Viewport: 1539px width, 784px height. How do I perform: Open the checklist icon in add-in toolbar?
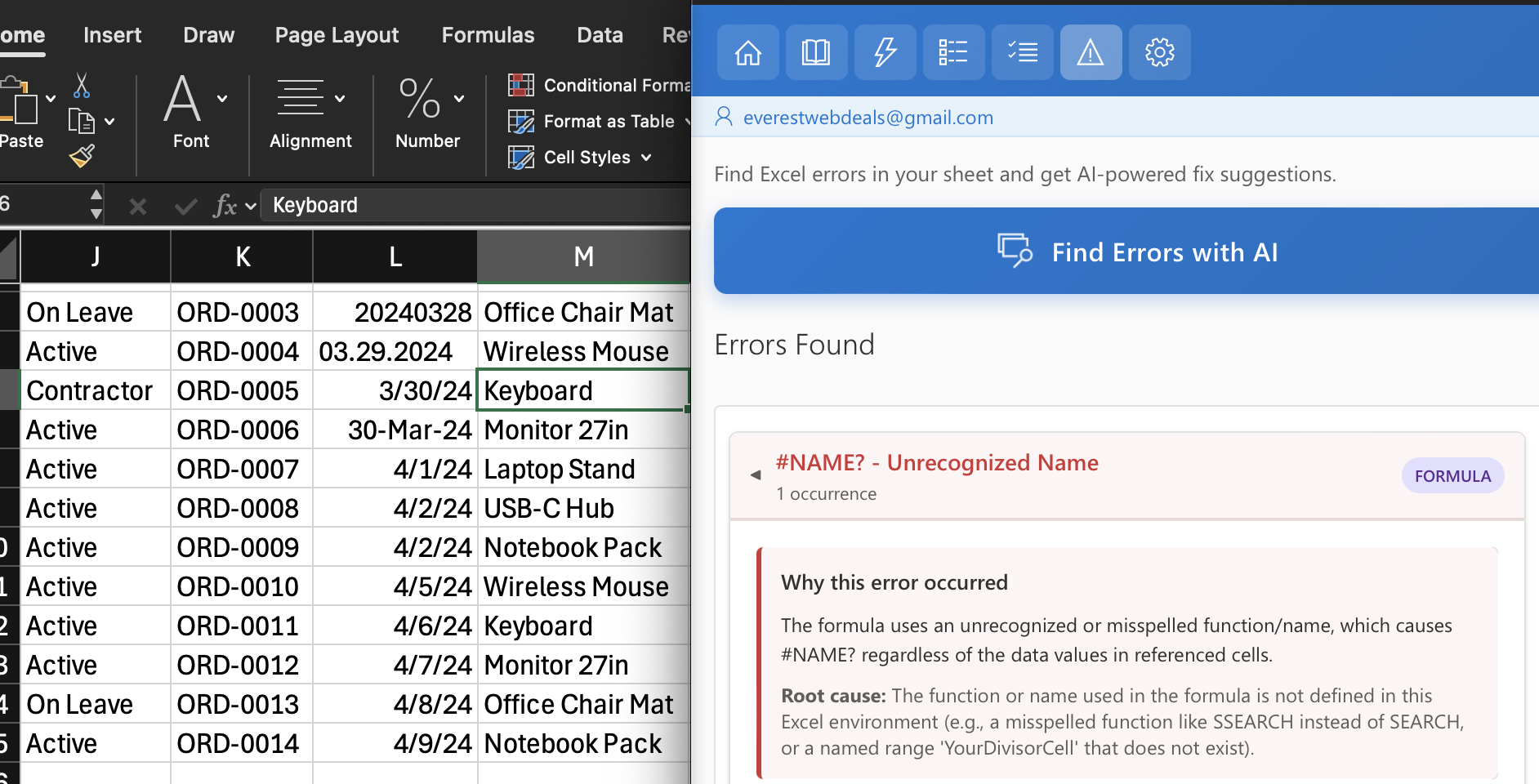click(x=1022, y=53)
